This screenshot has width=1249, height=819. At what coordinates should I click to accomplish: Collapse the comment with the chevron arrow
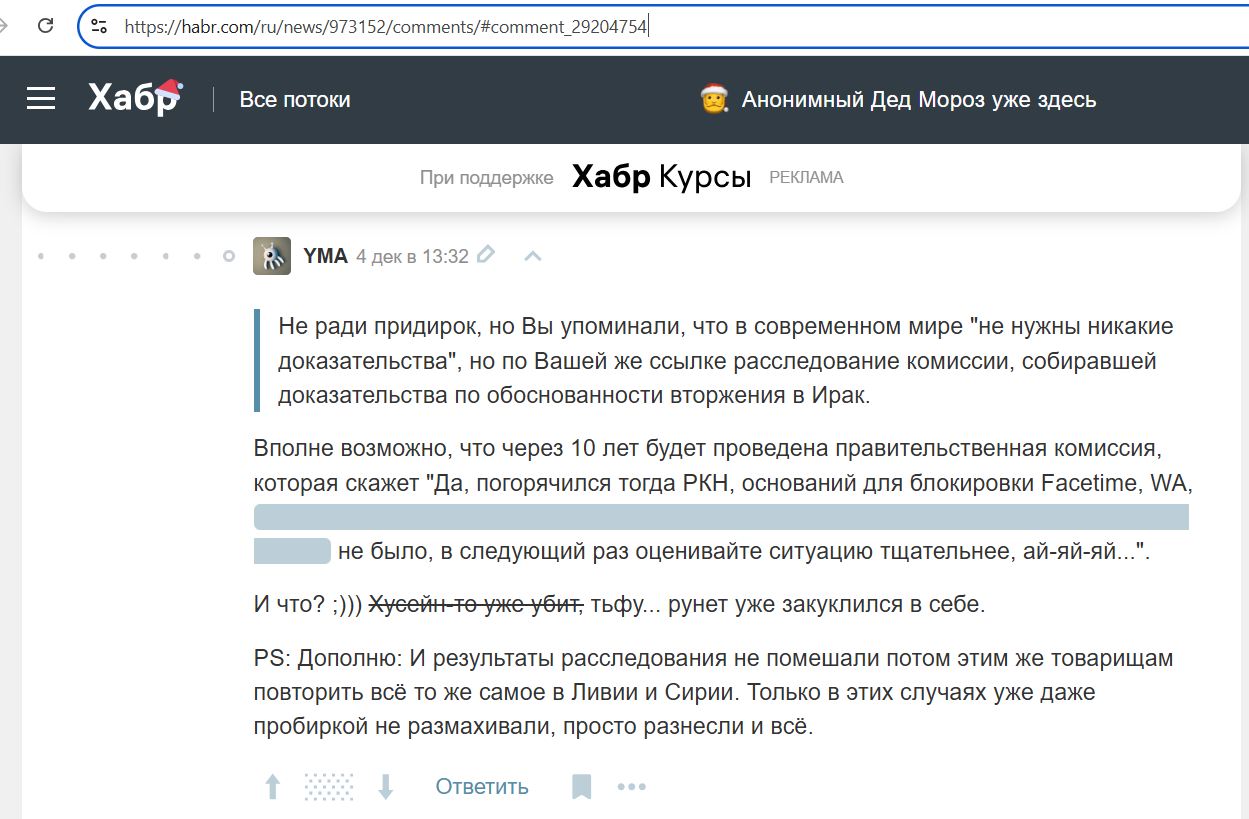531,256
